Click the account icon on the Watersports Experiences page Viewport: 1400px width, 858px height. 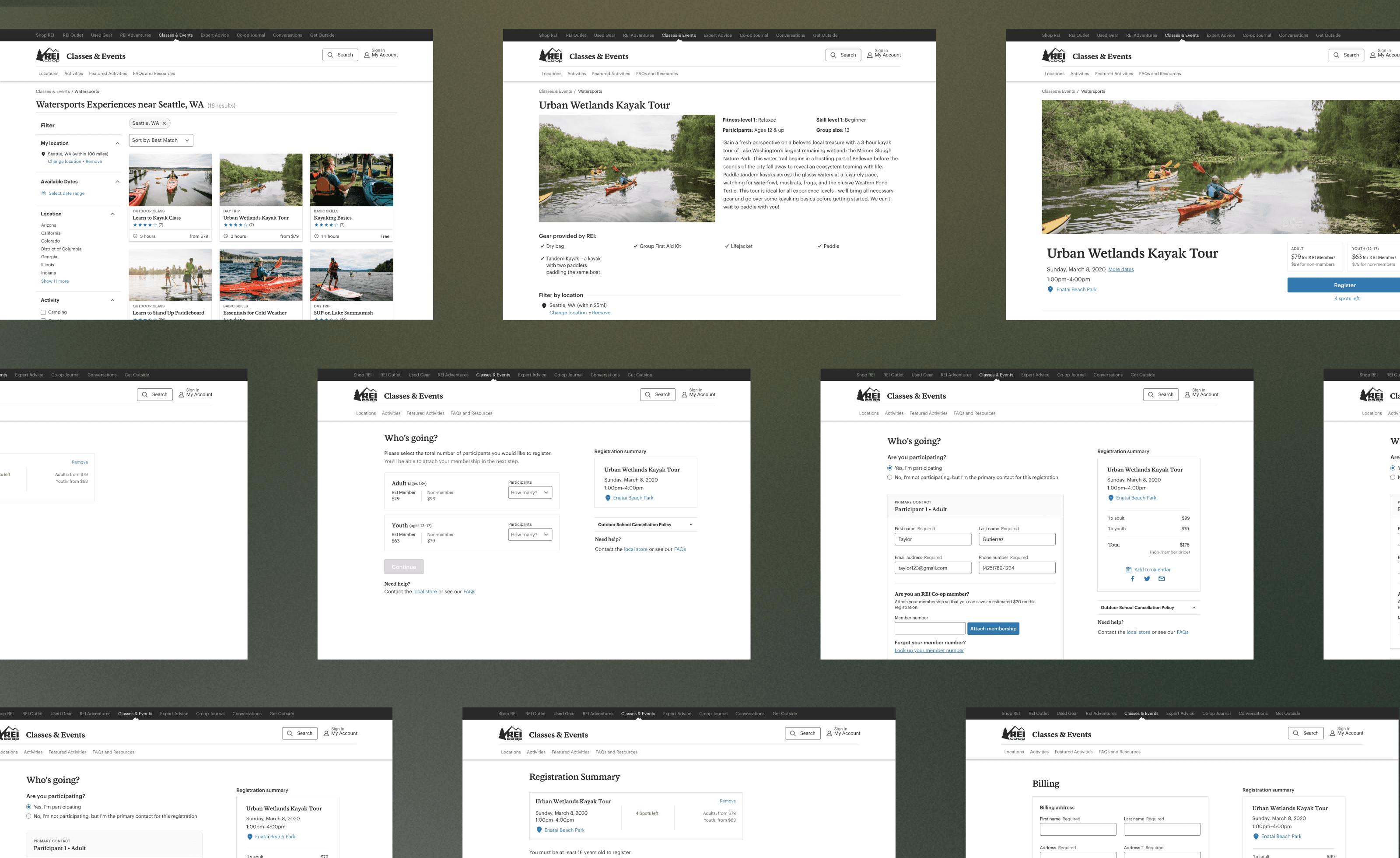coord(367,55)
